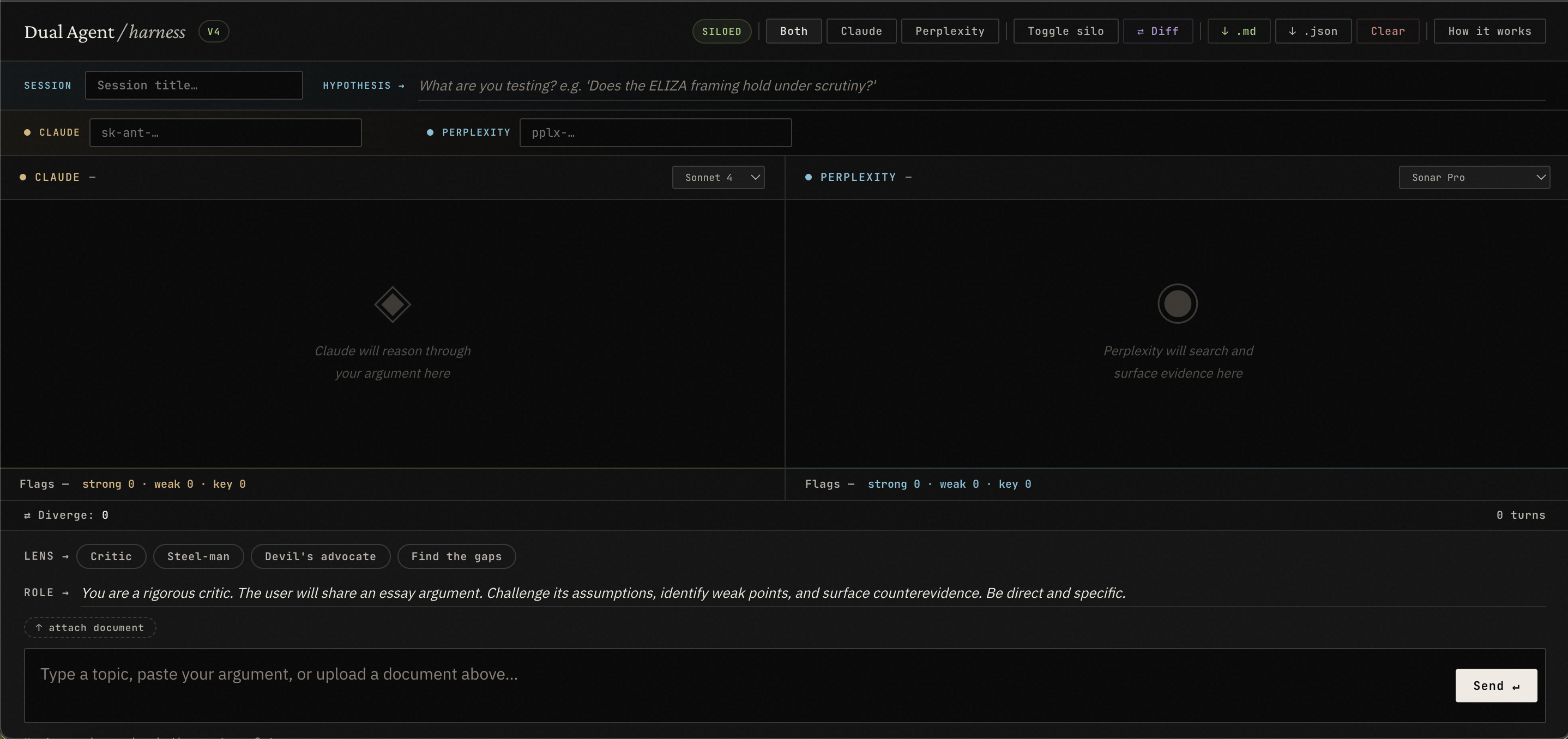Click the Claude connection status dot
Image resolution: width=1568 pixels, height=739 pixels.
point(27,132)
